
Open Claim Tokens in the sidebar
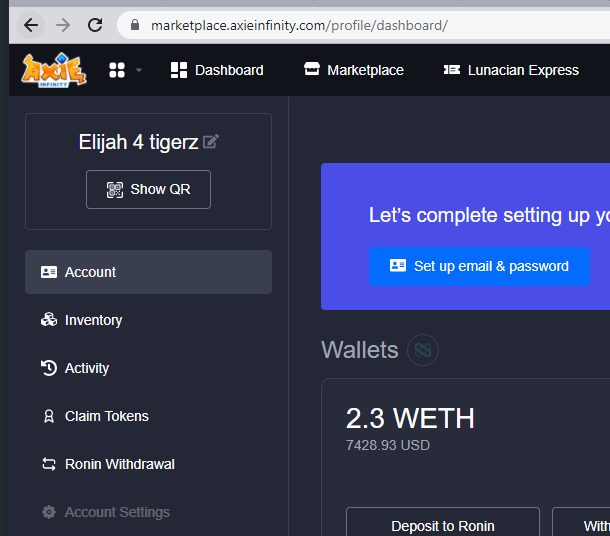pos(148,416)
